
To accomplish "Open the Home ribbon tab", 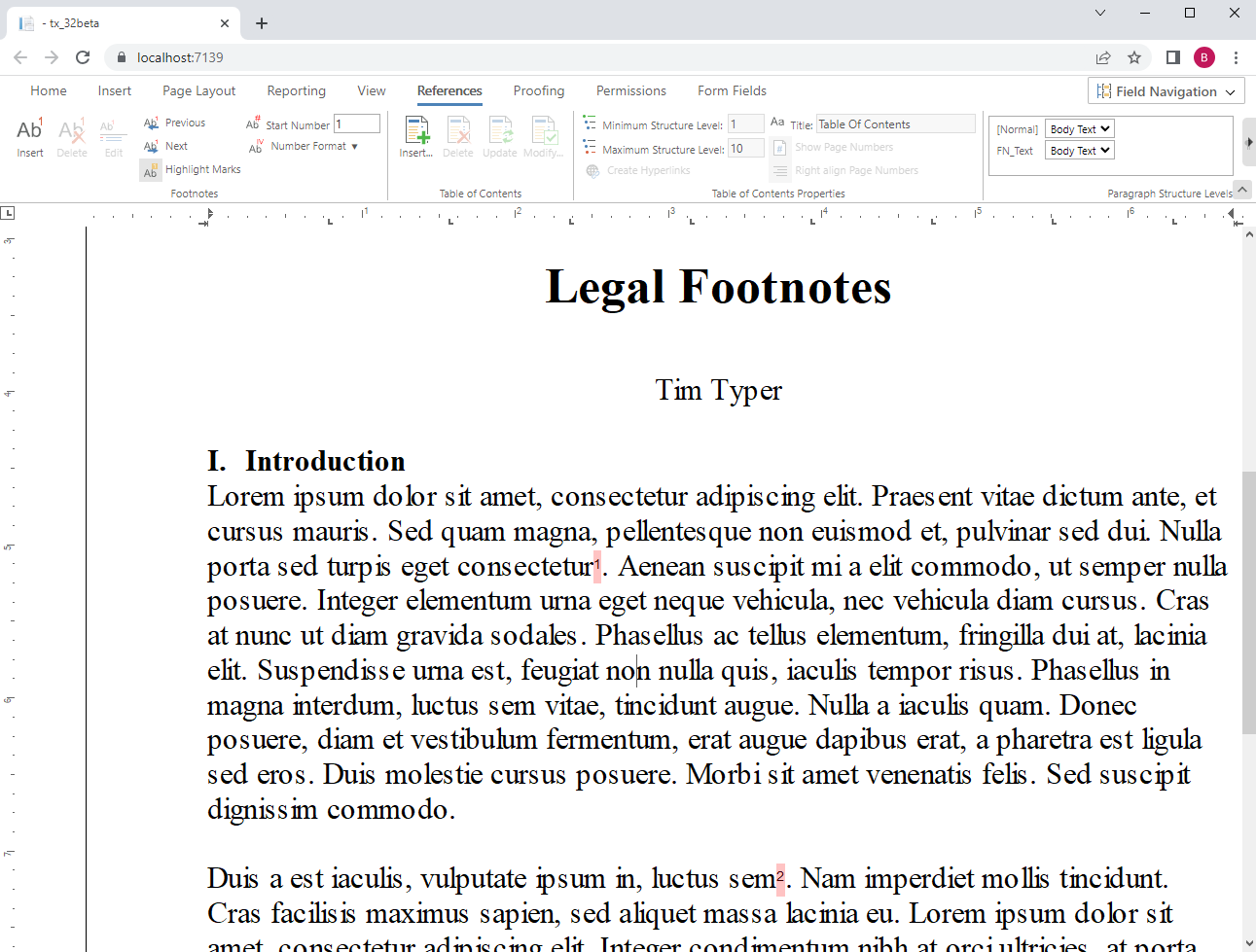I will point(49,90).
